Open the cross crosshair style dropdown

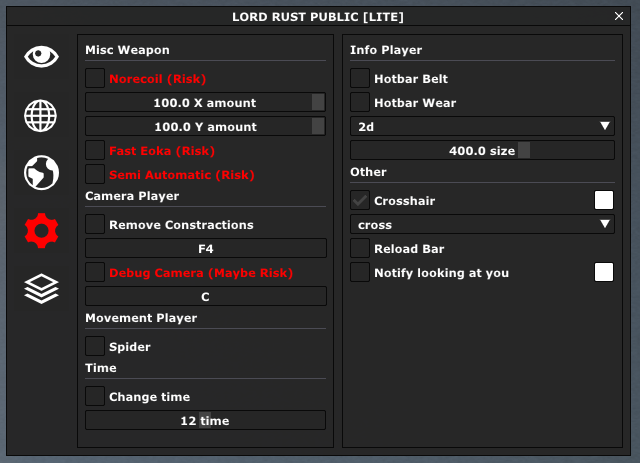coord(482,224)
